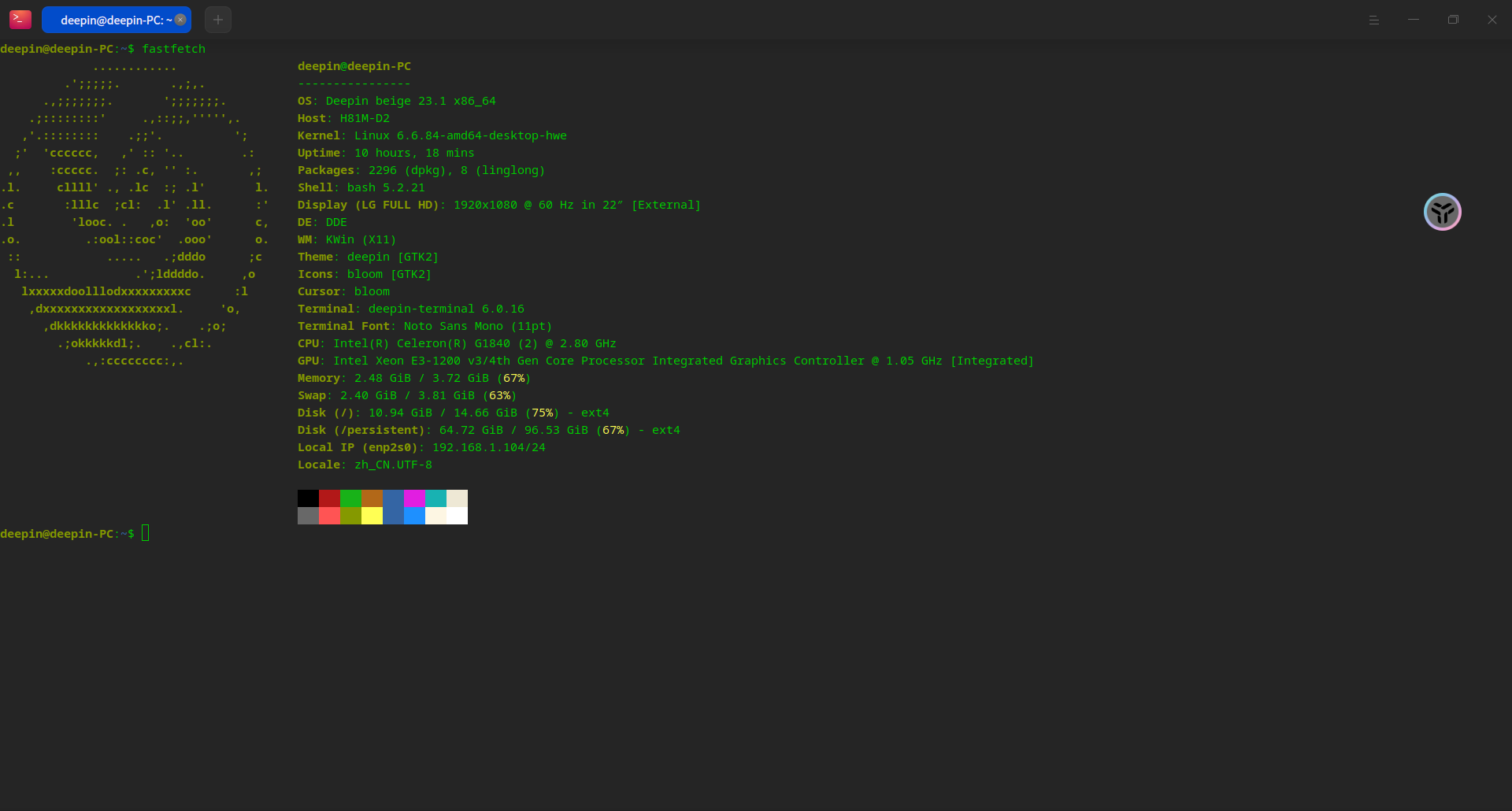Viewport: 1512px width, 811px height.
Task: Click the "Deepin beige 23.1 x86_64" OS value
Action: [411, 101]
